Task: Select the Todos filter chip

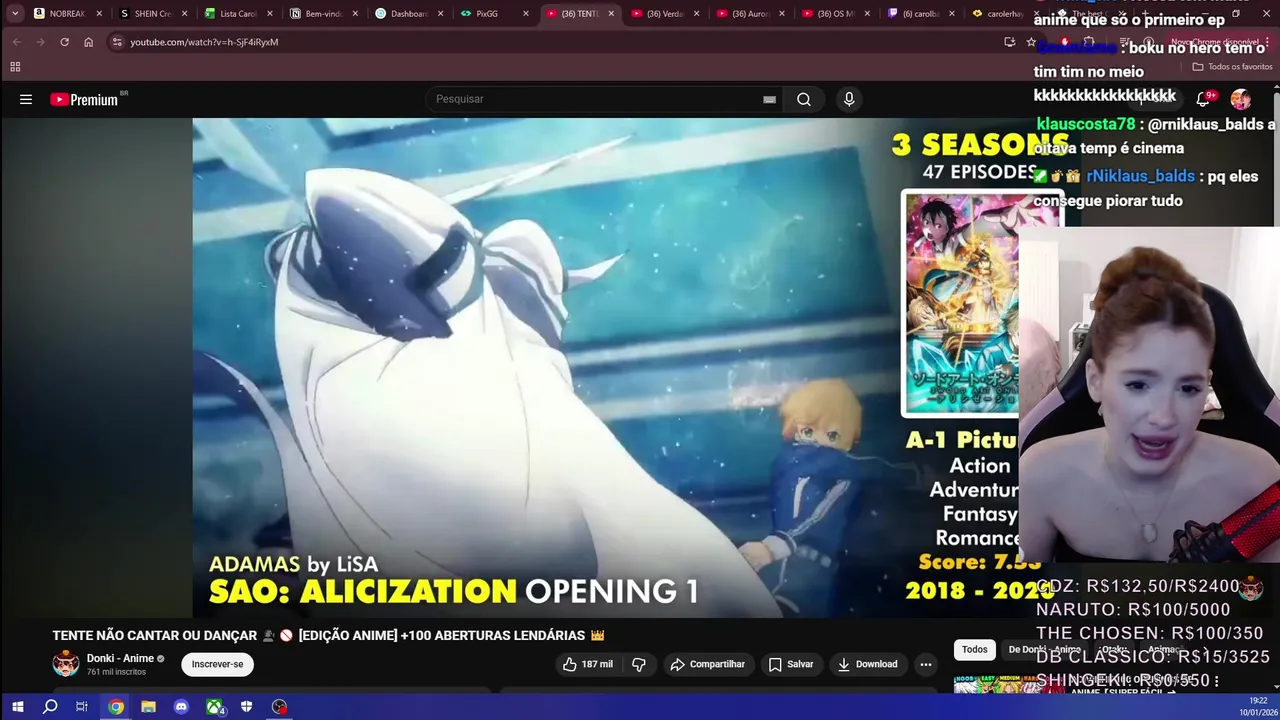Action: 974,649
